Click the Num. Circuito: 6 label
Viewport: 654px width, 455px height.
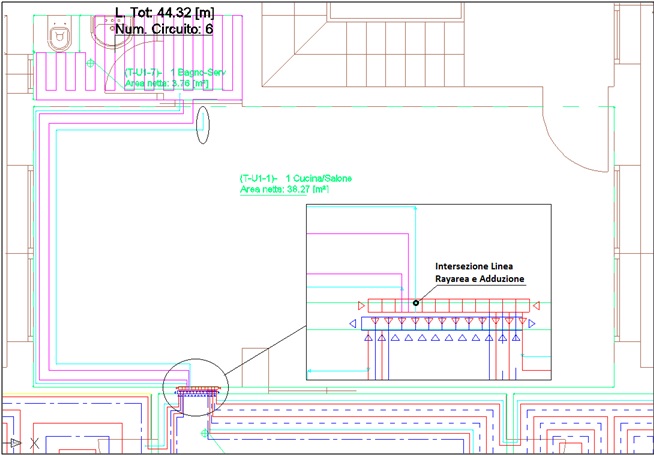(164, 29)
